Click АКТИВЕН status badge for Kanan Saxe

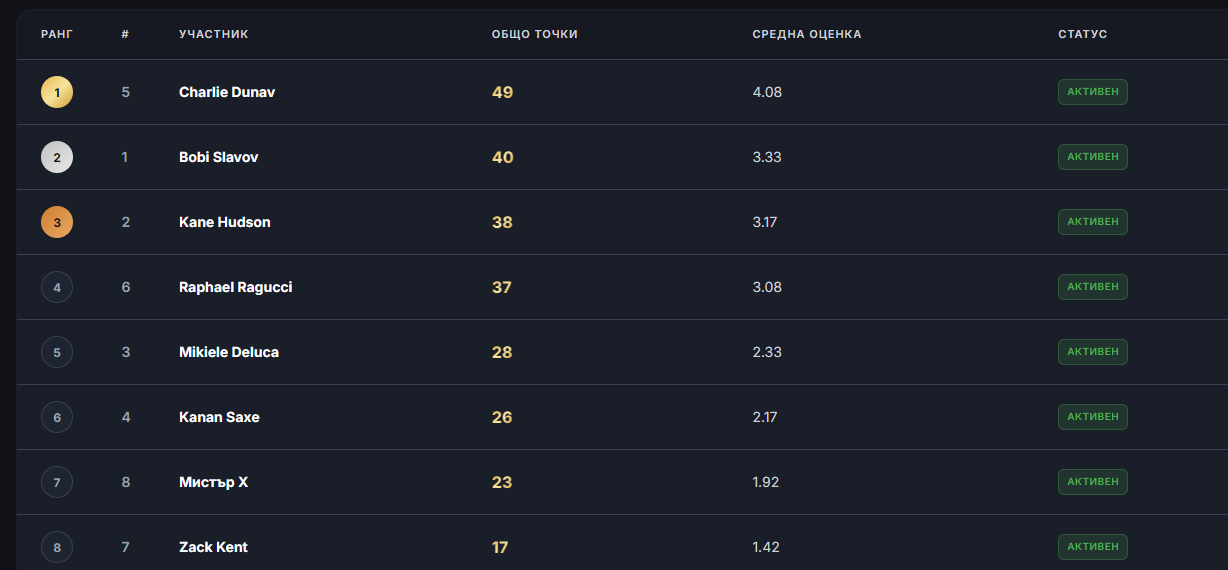click(1093, 417)
